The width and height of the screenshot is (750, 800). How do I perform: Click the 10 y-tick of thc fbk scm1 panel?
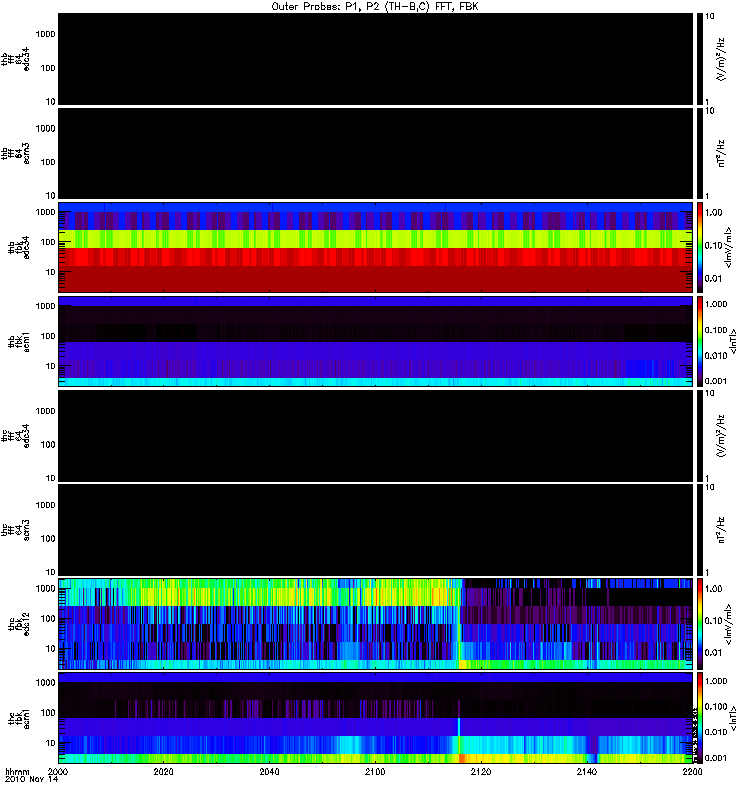tap(51, 743)
